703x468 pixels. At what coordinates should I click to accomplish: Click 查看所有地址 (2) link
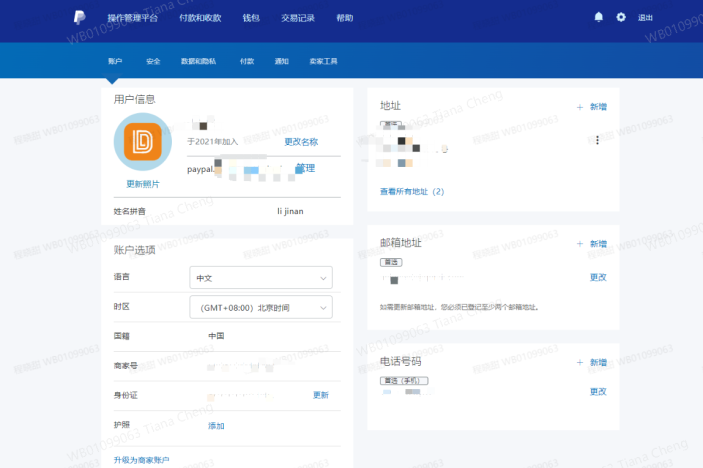tap(411, 191)
